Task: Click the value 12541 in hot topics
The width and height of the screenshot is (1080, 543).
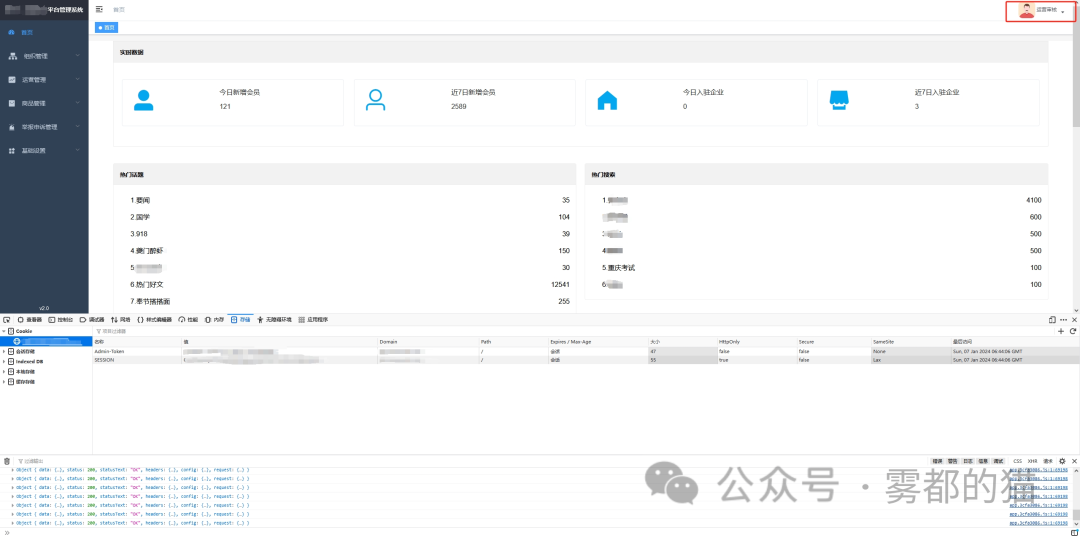Action: [560, 285]
